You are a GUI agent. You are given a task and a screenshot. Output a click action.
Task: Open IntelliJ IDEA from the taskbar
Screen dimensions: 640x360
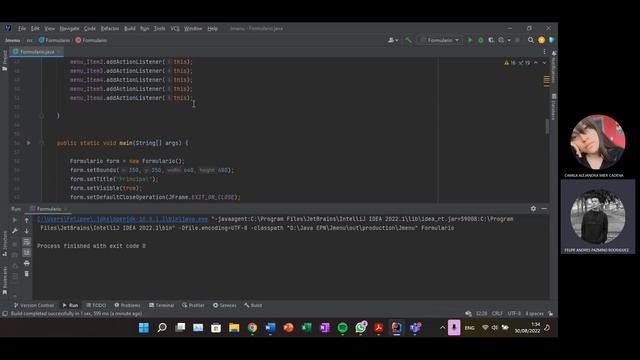click(396, 328)
